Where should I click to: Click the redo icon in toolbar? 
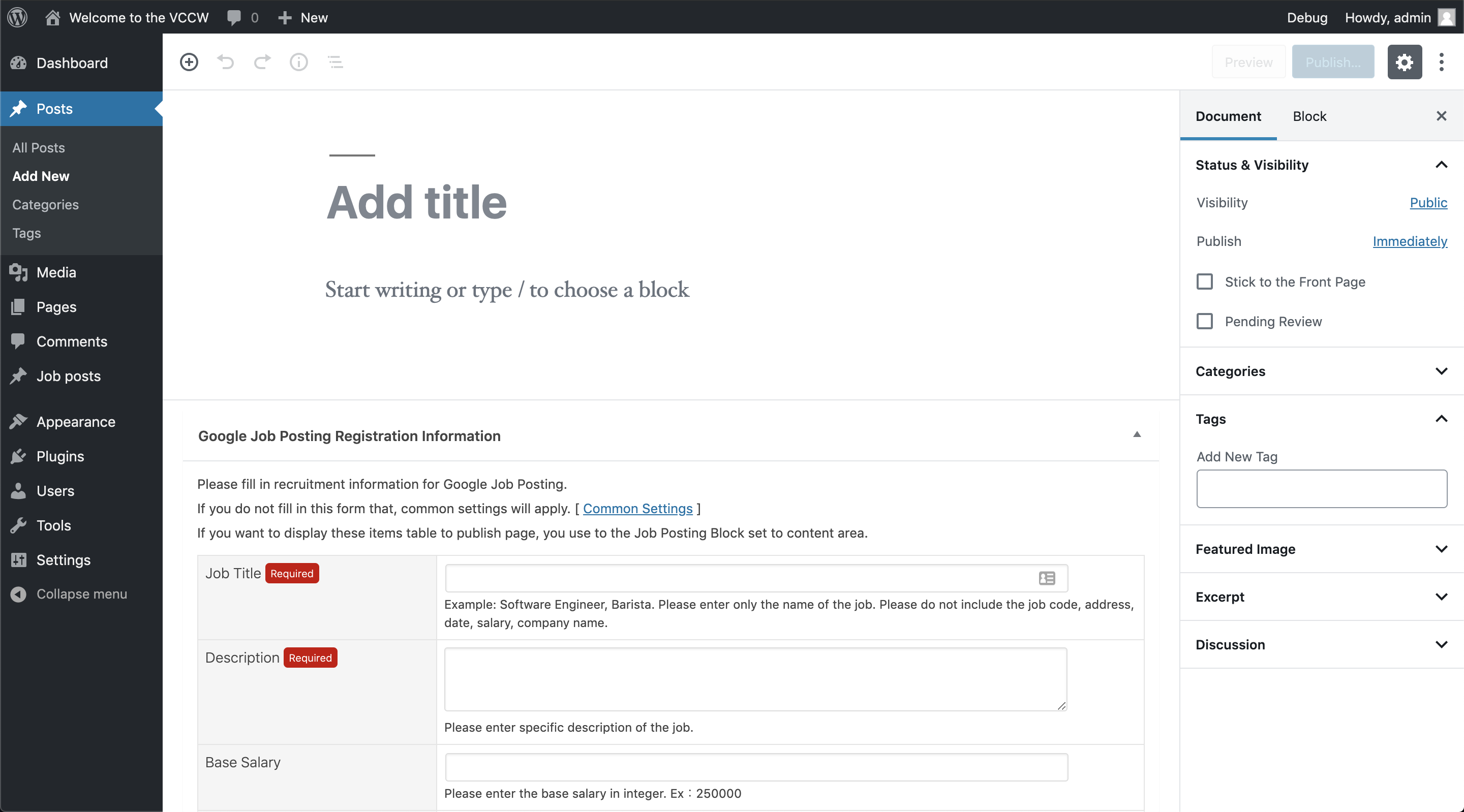point(262,62)
